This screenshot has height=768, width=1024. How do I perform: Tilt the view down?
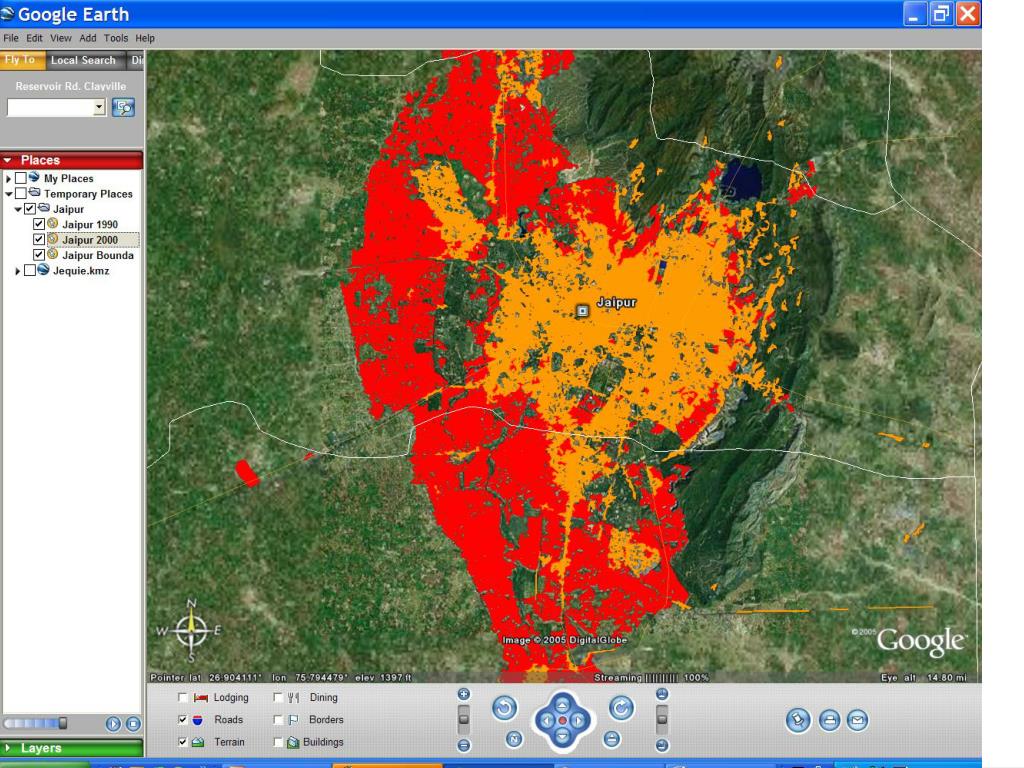662,744
